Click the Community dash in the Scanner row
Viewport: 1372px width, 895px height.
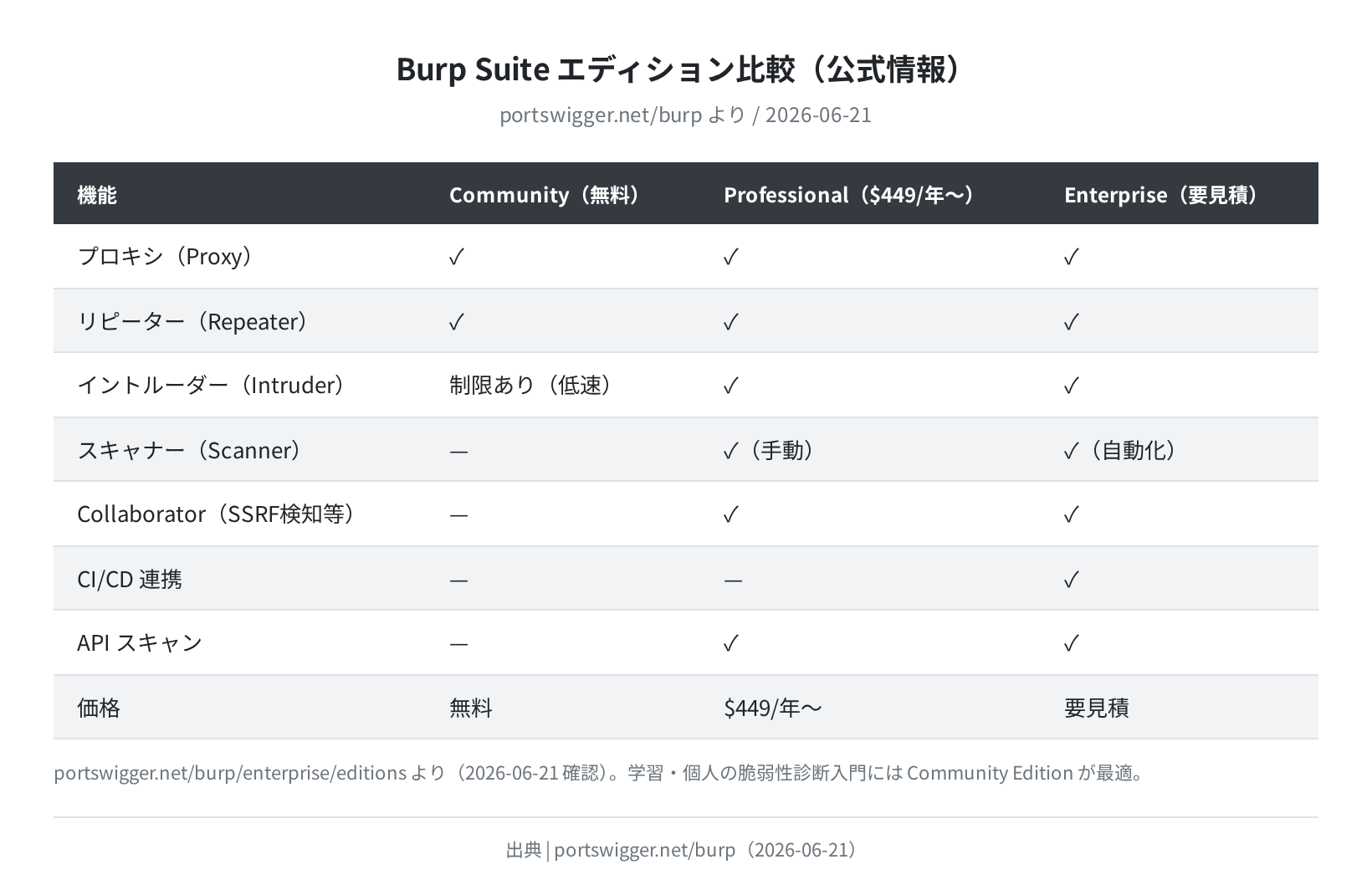[458, 452]
